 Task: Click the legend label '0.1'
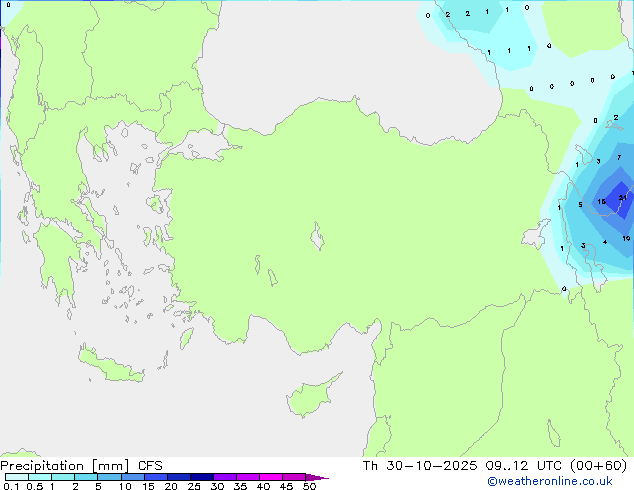(11, 486)
